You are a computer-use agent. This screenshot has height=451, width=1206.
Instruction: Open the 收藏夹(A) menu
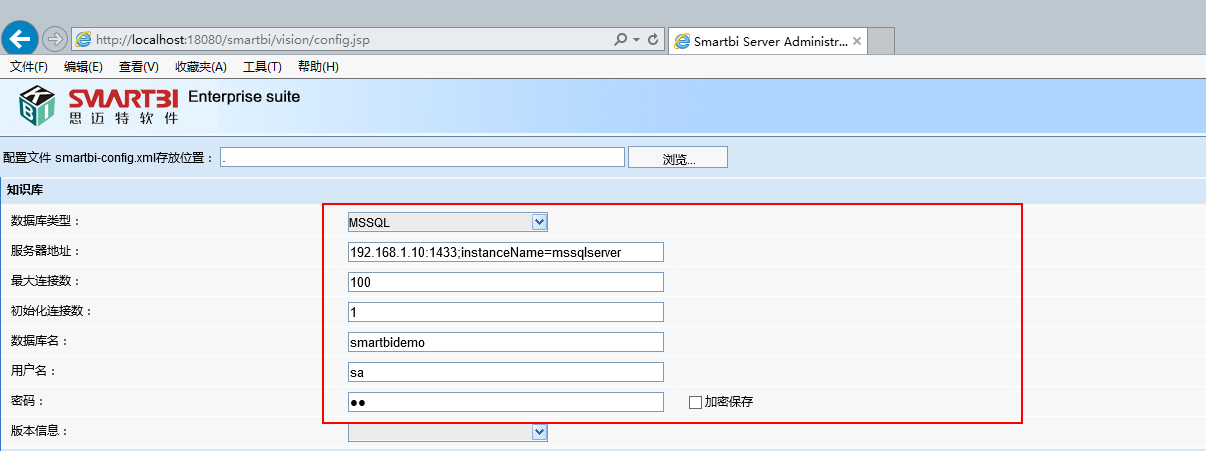[x=201, y=67]
